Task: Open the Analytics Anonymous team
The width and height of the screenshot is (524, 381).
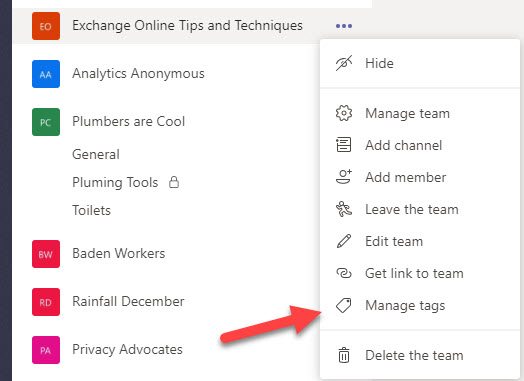Action: [138, 74]
